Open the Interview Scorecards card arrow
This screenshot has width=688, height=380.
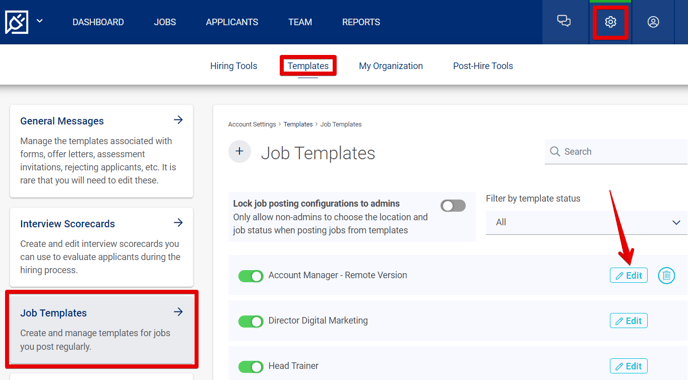[x=178, y=222]
